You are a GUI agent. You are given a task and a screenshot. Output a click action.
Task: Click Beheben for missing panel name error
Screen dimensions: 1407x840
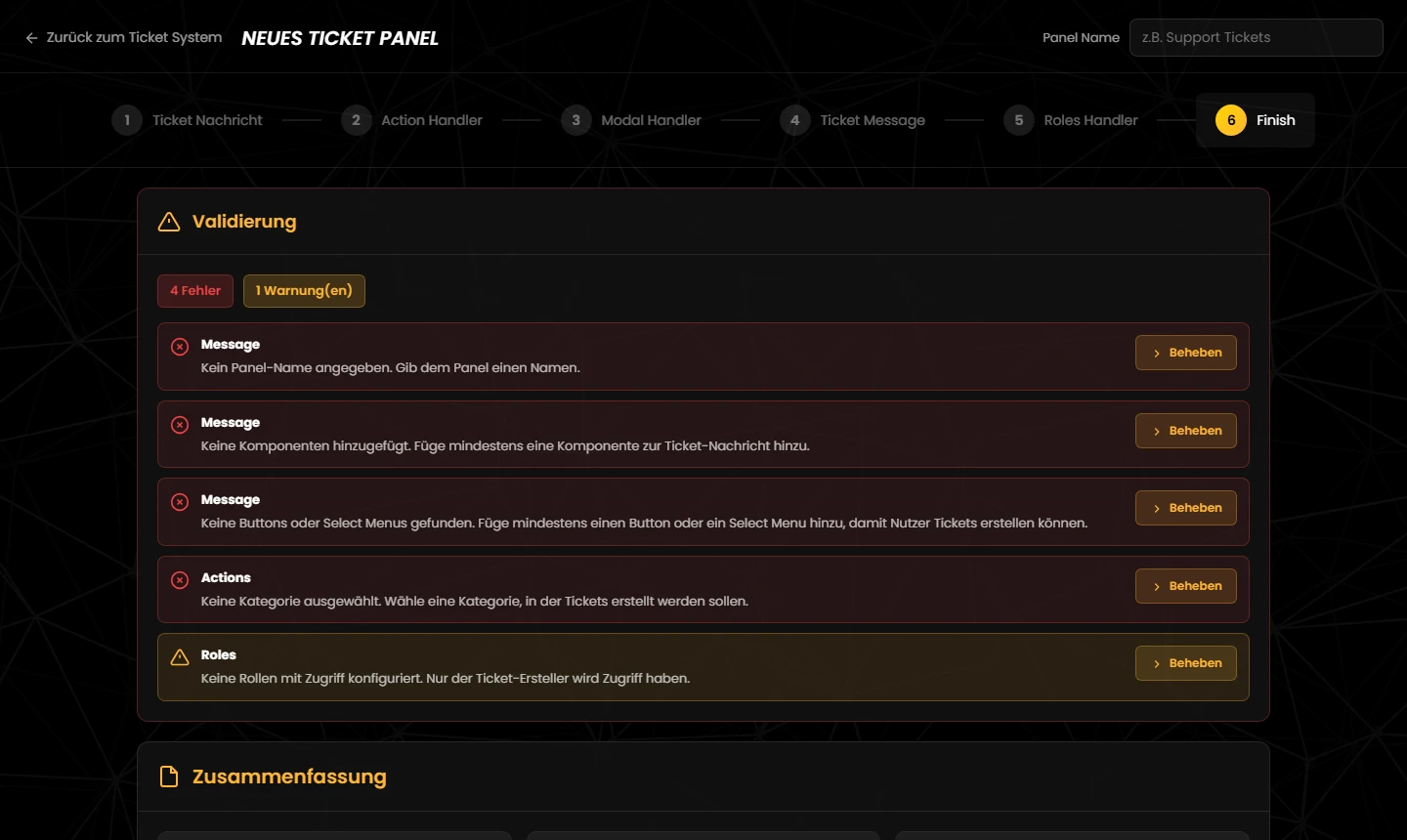pyautogui.click(x=1186, y=353)
